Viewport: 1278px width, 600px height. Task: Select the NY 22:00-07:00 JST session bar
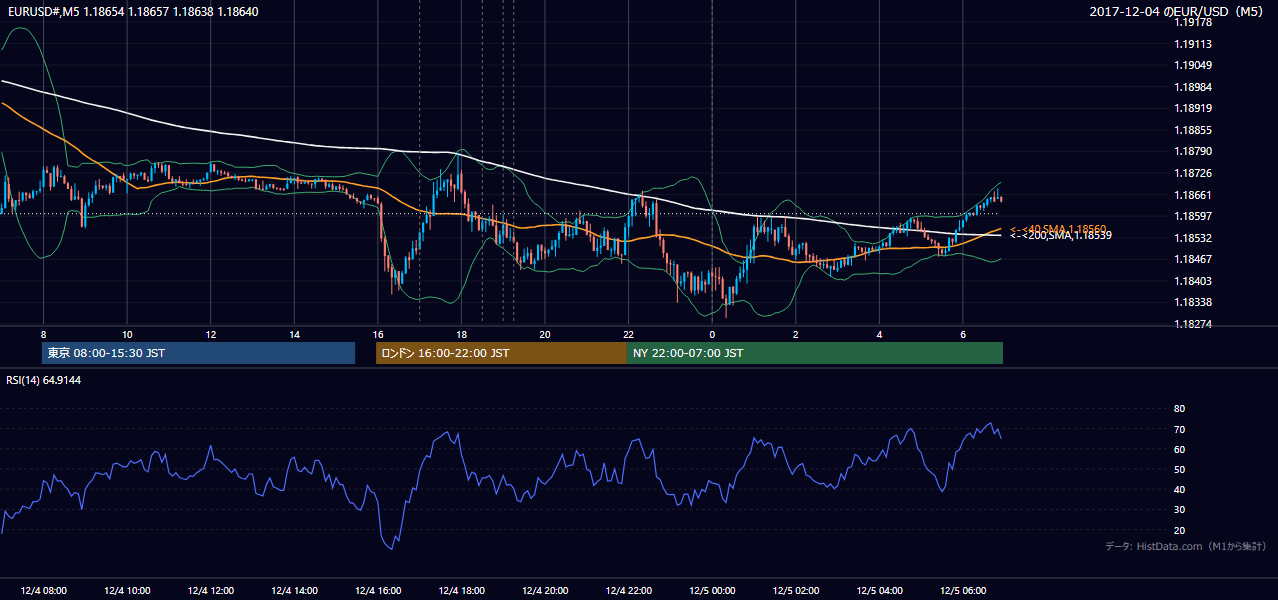[815, 353]
